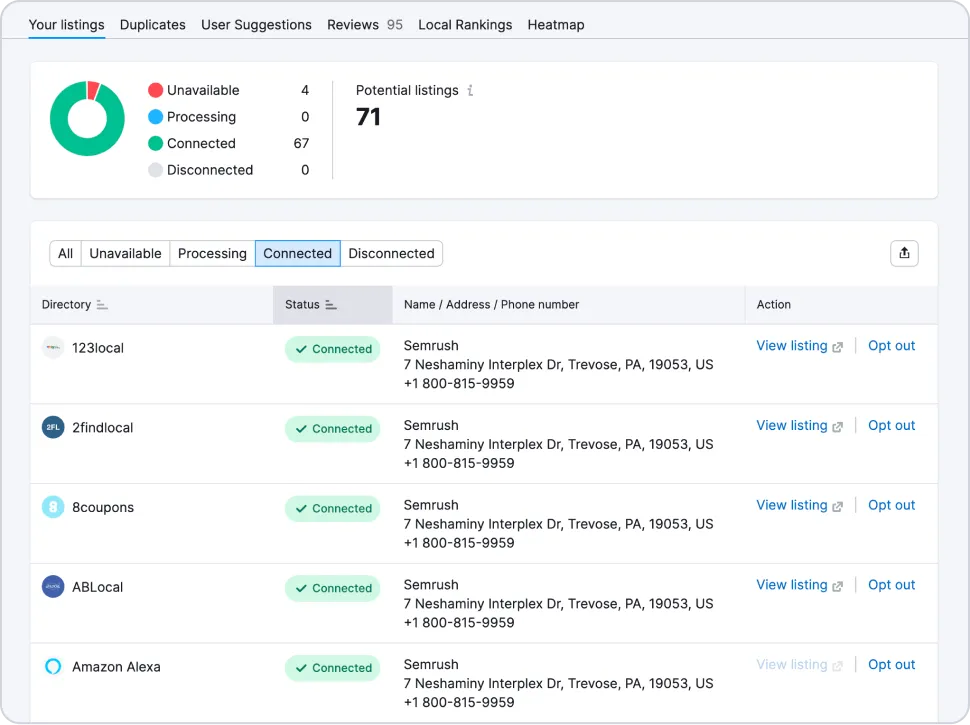Click the 8coupons directory name
This screenshot has width=970, height=725.
103,508
